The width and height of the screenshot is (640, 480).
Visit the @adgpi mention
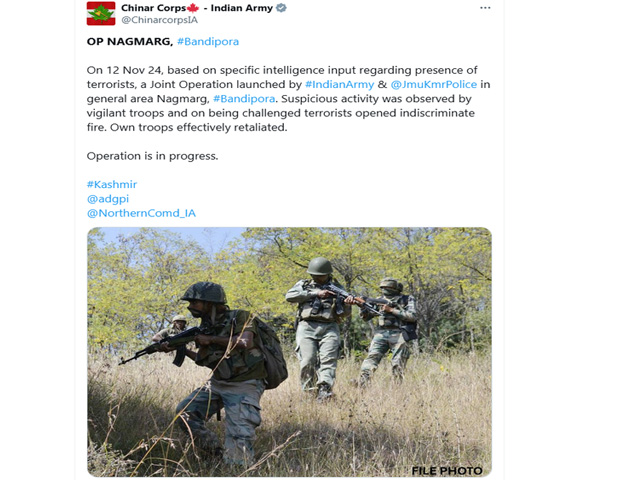[108, 199]
